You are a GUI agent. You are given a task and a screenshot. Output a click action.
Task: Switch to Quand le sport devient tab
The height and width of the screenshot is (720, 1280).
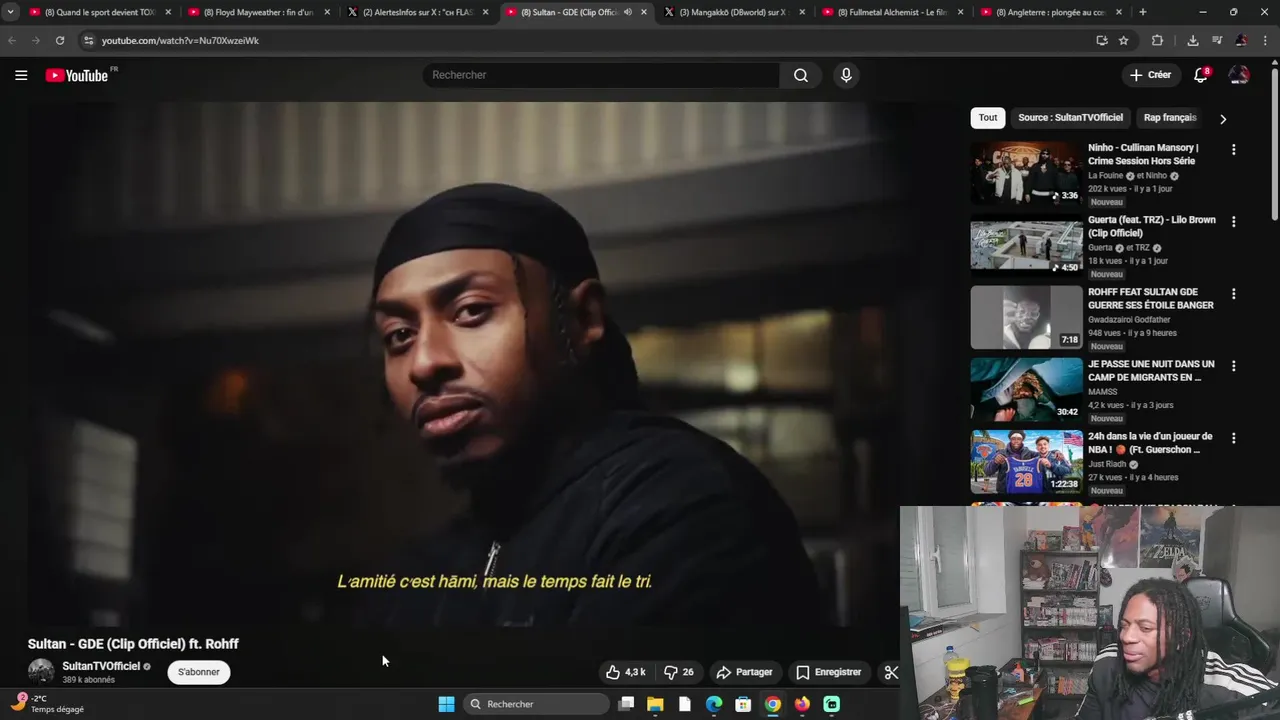click(x=99, y=12)
